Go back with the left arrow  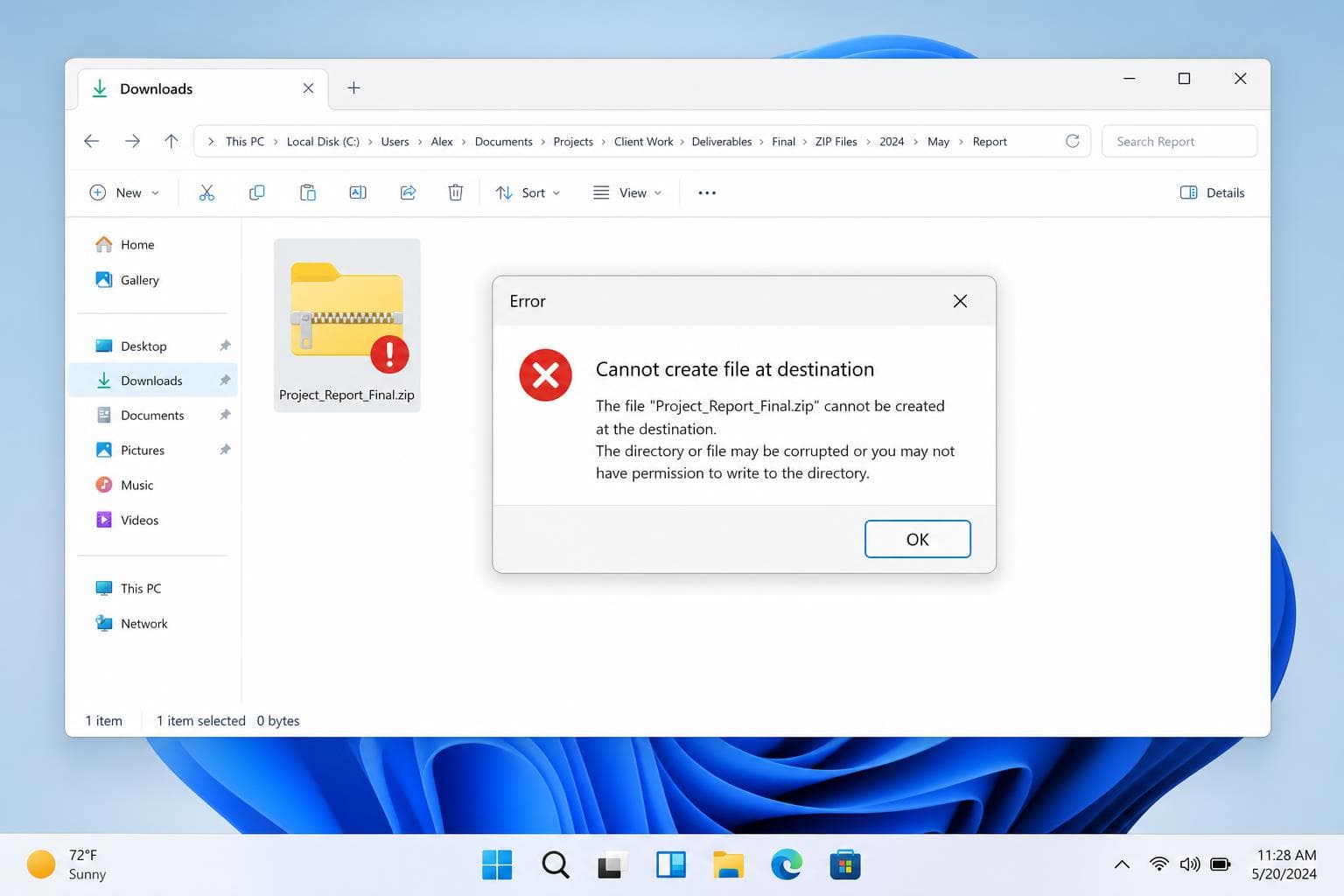tap(91, 141)
